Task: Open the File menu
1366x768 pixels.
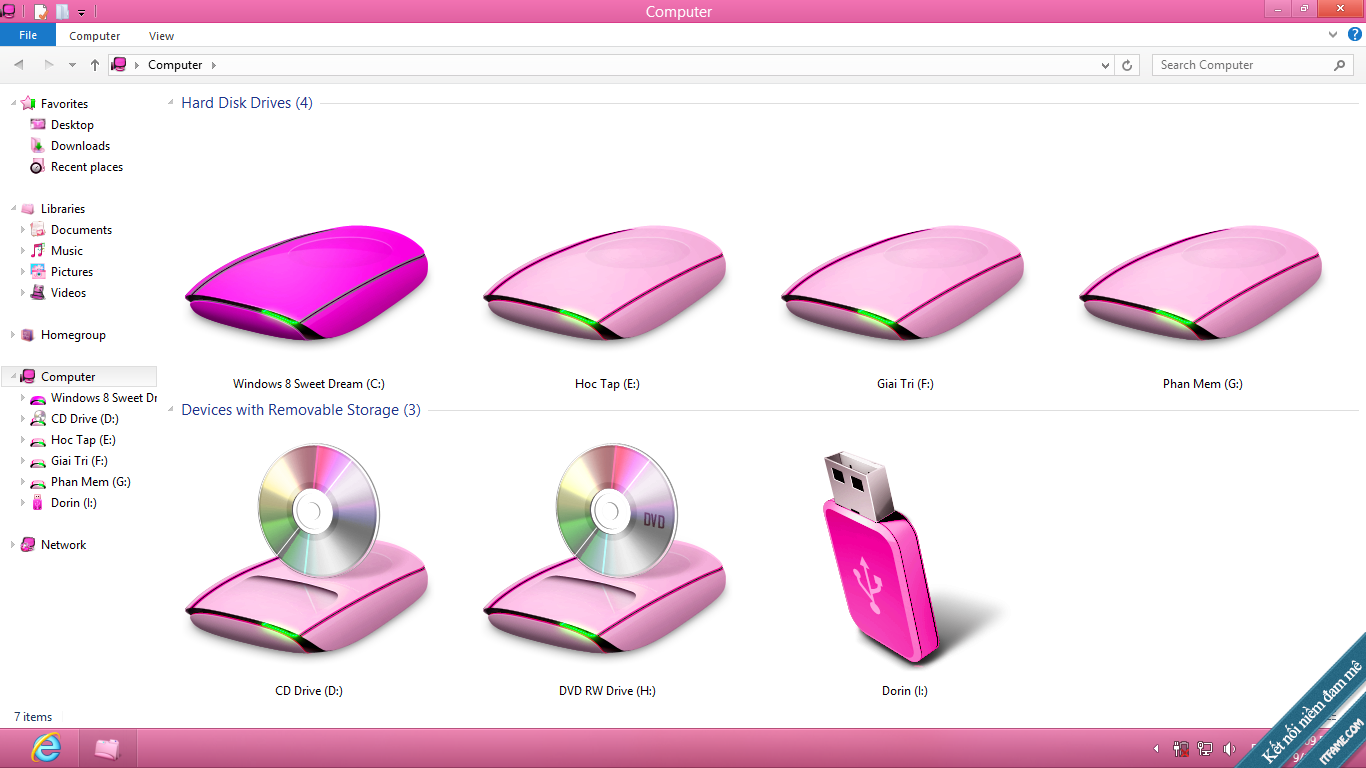Action: pos(28,35)
